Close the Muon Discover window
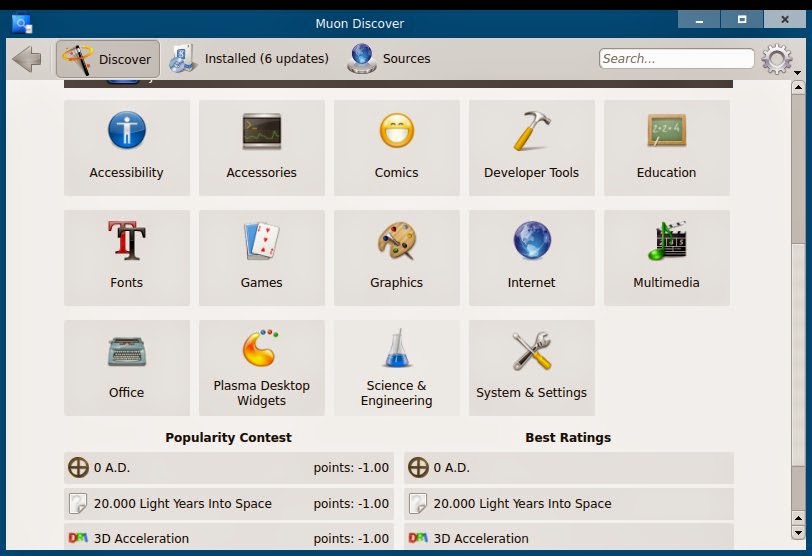This screenshot has width=812, height=556. click(x=785, y=20)
